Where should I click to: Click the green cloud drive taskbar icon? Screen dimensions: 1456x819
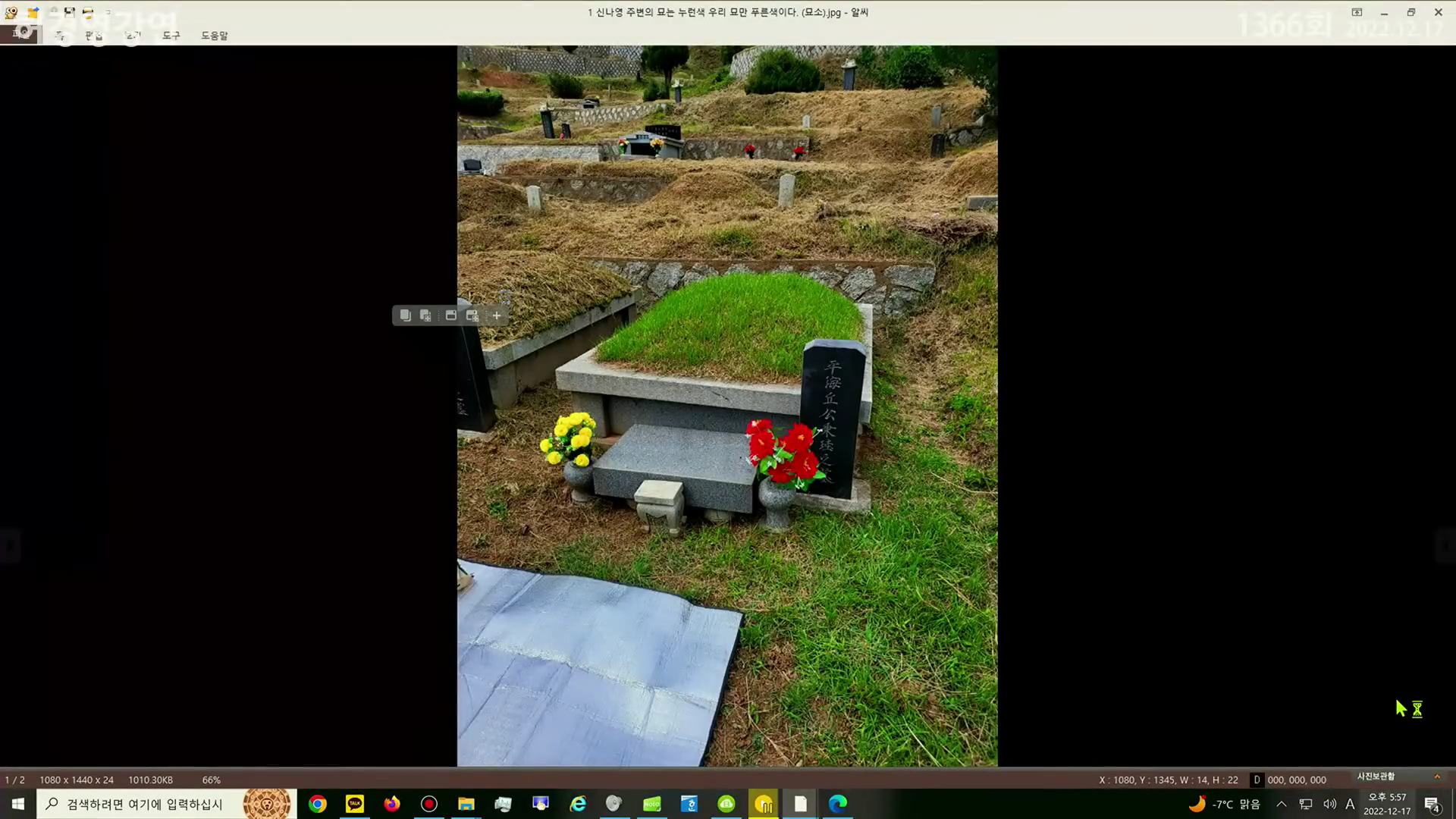coord(726,804)
